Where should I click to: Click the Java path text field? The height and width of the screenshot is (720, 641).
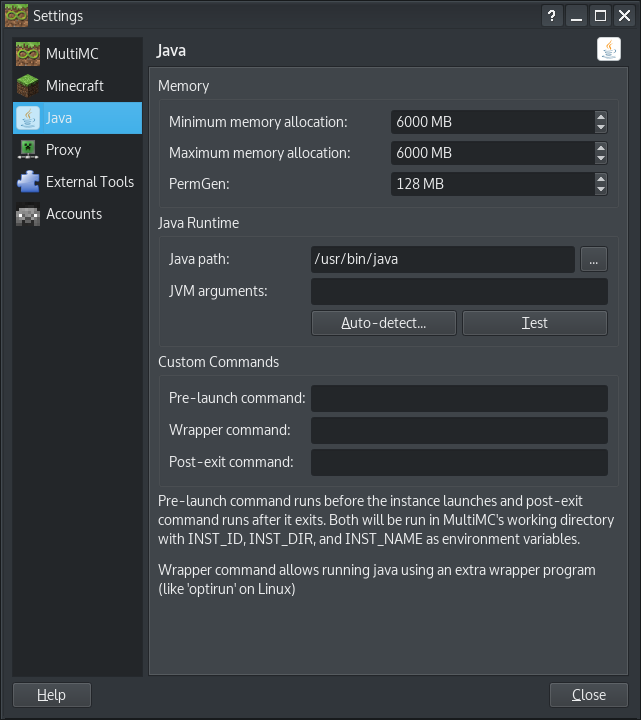[443, 259]
